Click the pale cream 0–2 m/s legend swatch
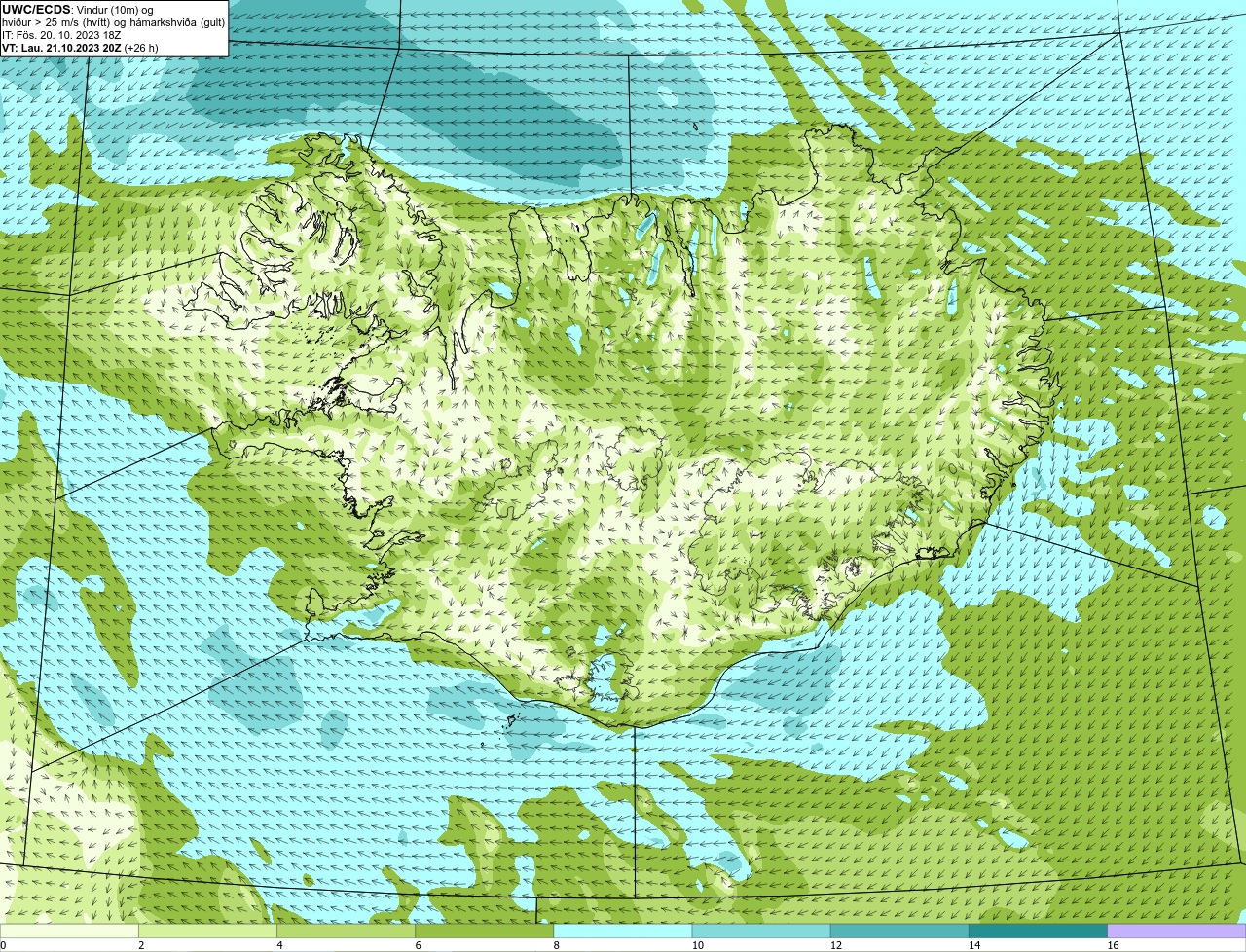The height and width of the screenshot is (952, 1246). [x=70, y=932]
